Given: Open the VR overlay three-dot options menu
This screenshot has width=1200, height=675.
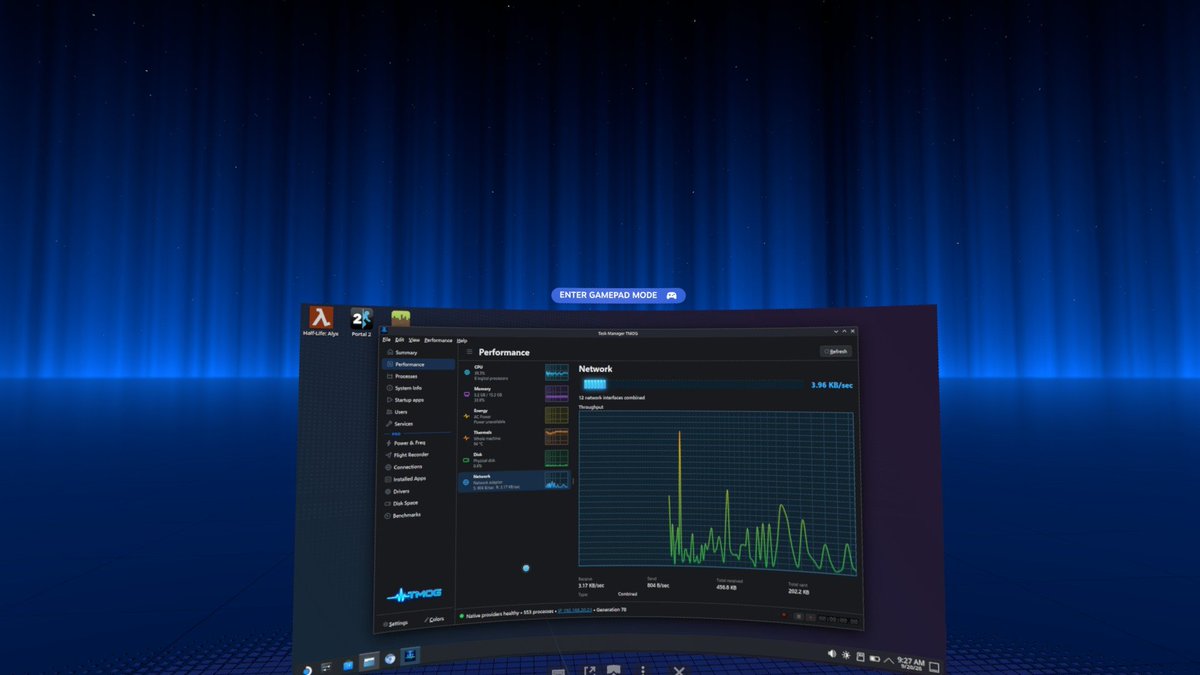Looking at the screenshot, I should [x=642, y=670].
